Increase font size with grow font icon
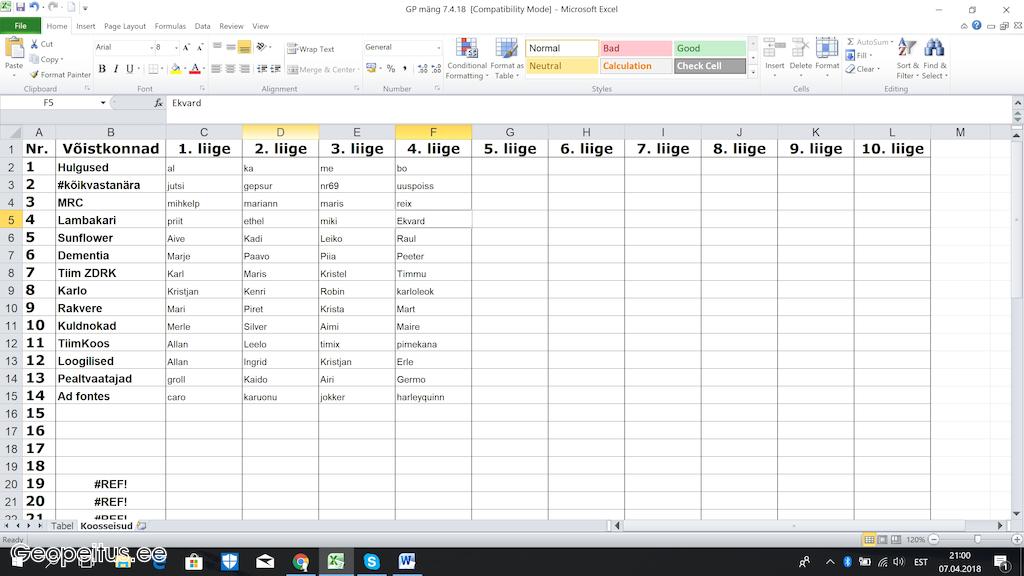 click(x=186, y=48)
